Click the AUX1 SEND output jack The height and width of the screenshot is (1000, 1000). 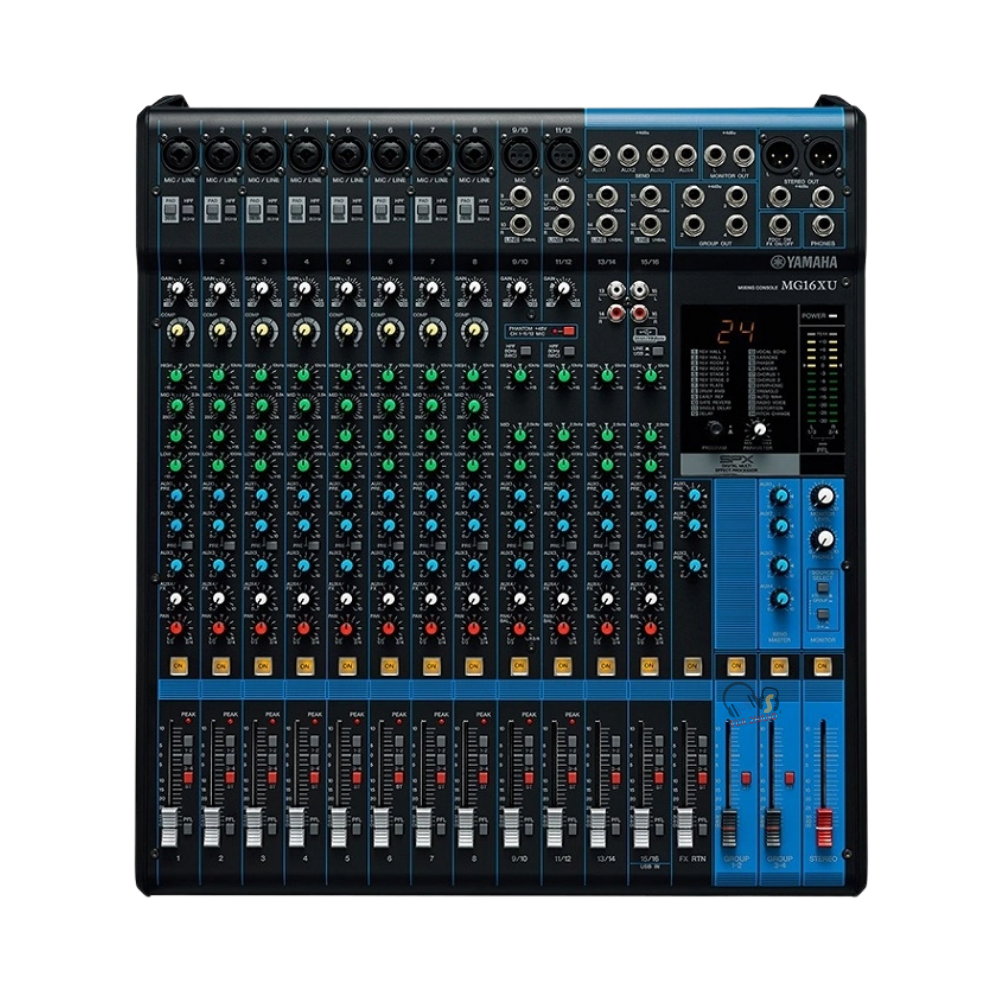point(599,154)
